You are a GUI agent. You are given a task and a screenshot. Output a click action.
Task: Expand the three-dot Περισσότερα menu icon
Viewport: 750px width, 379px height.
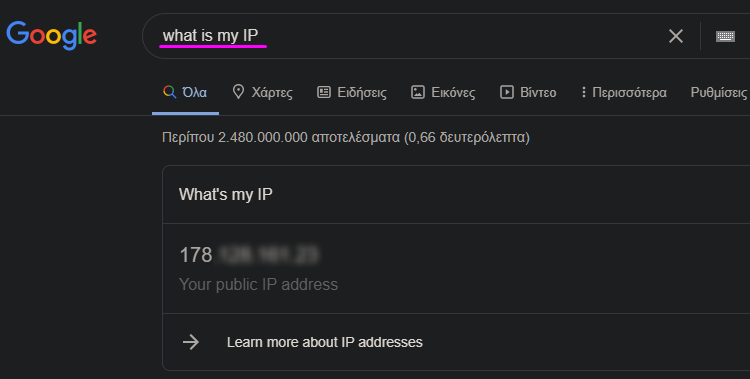[583, 92]
